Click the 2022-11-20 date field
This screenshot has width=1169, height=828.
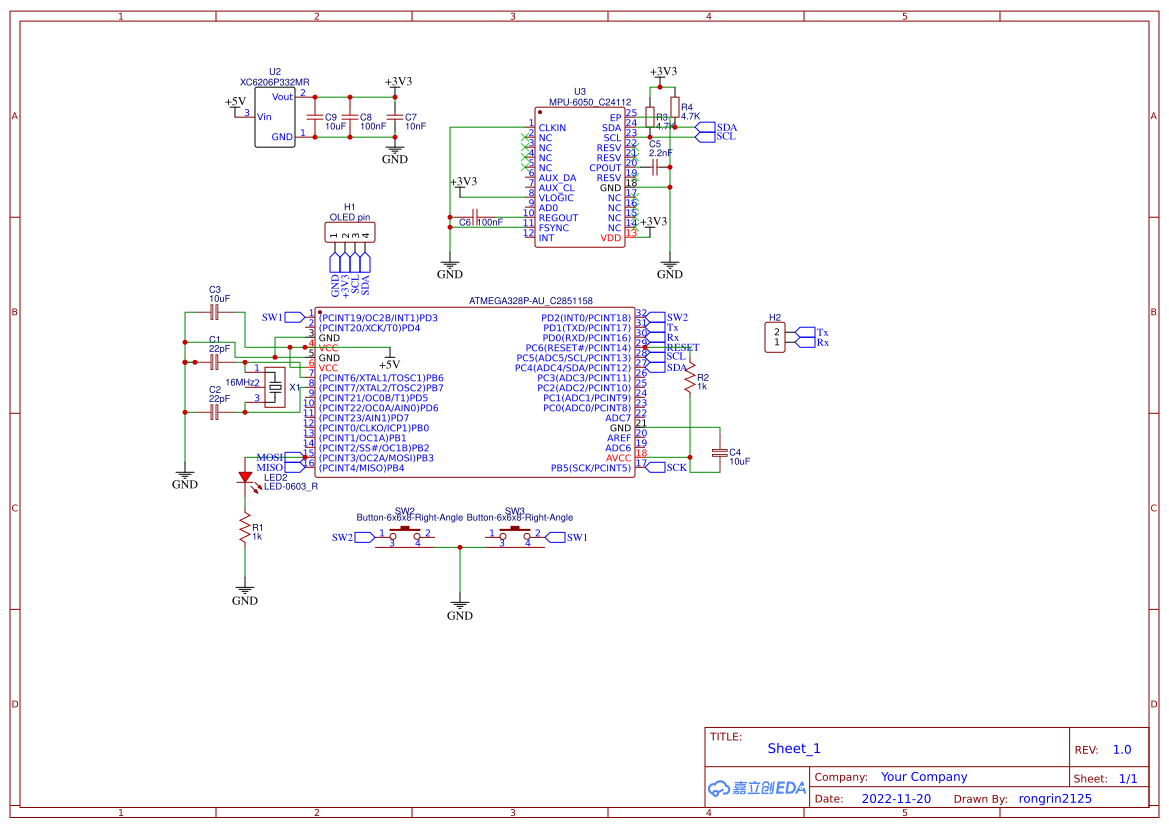pos(896,798)
